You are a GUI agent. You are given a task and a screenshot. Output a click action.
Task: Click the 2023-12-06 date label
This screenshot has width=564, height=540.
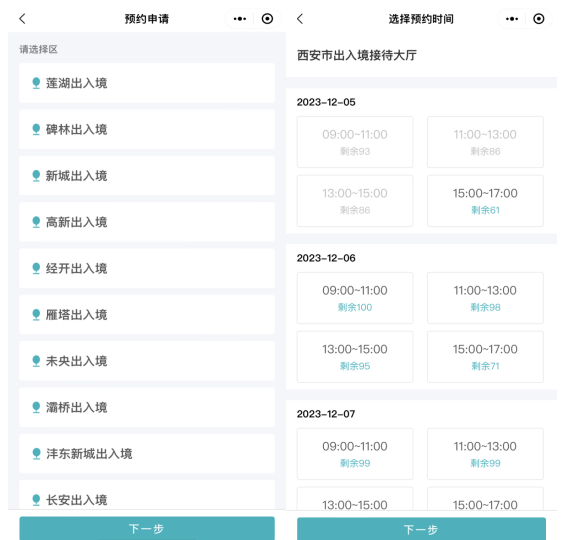[326, 258]
